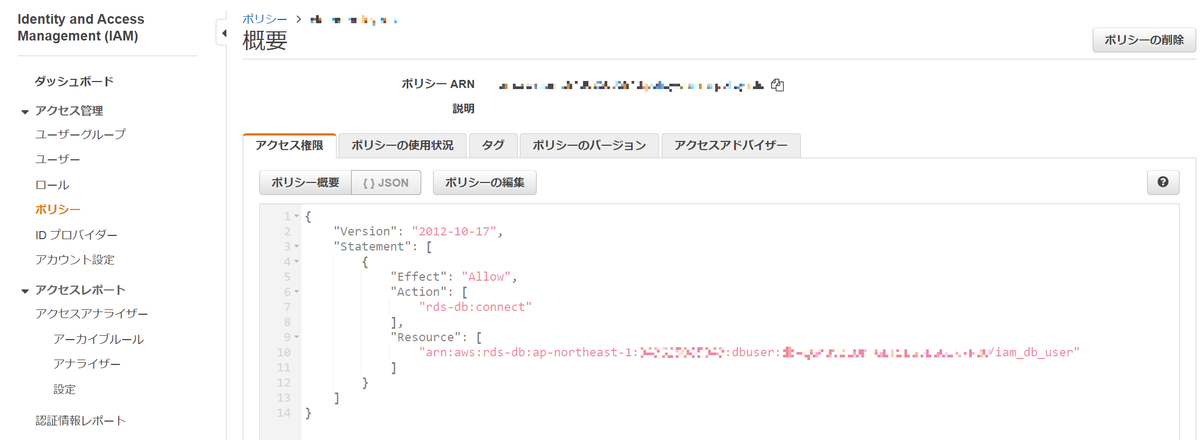
Task: Click the "2012-10-17" version value
Action: (454, 231)
